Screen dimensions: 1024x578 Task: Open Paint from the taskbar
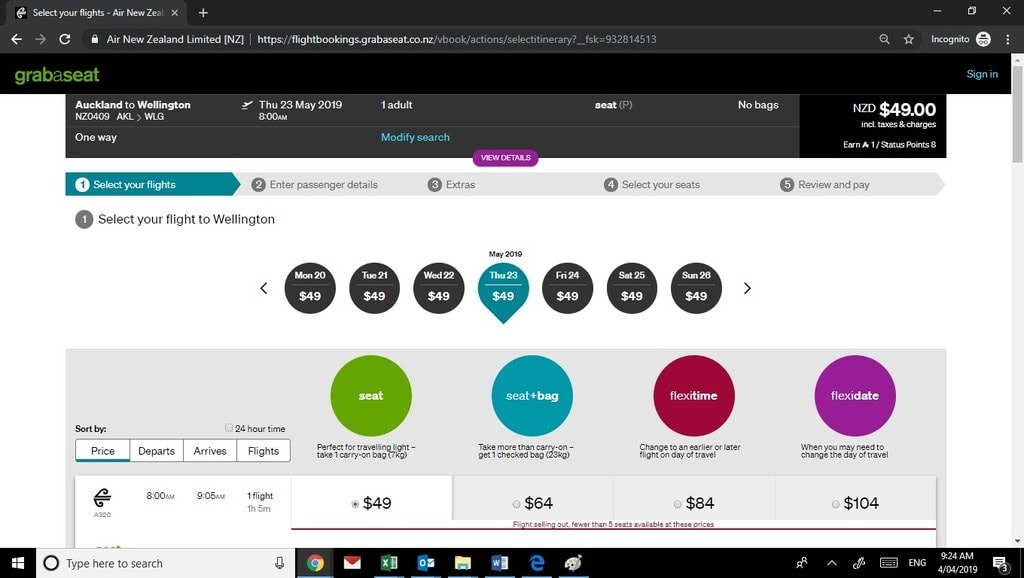[573, 563]
